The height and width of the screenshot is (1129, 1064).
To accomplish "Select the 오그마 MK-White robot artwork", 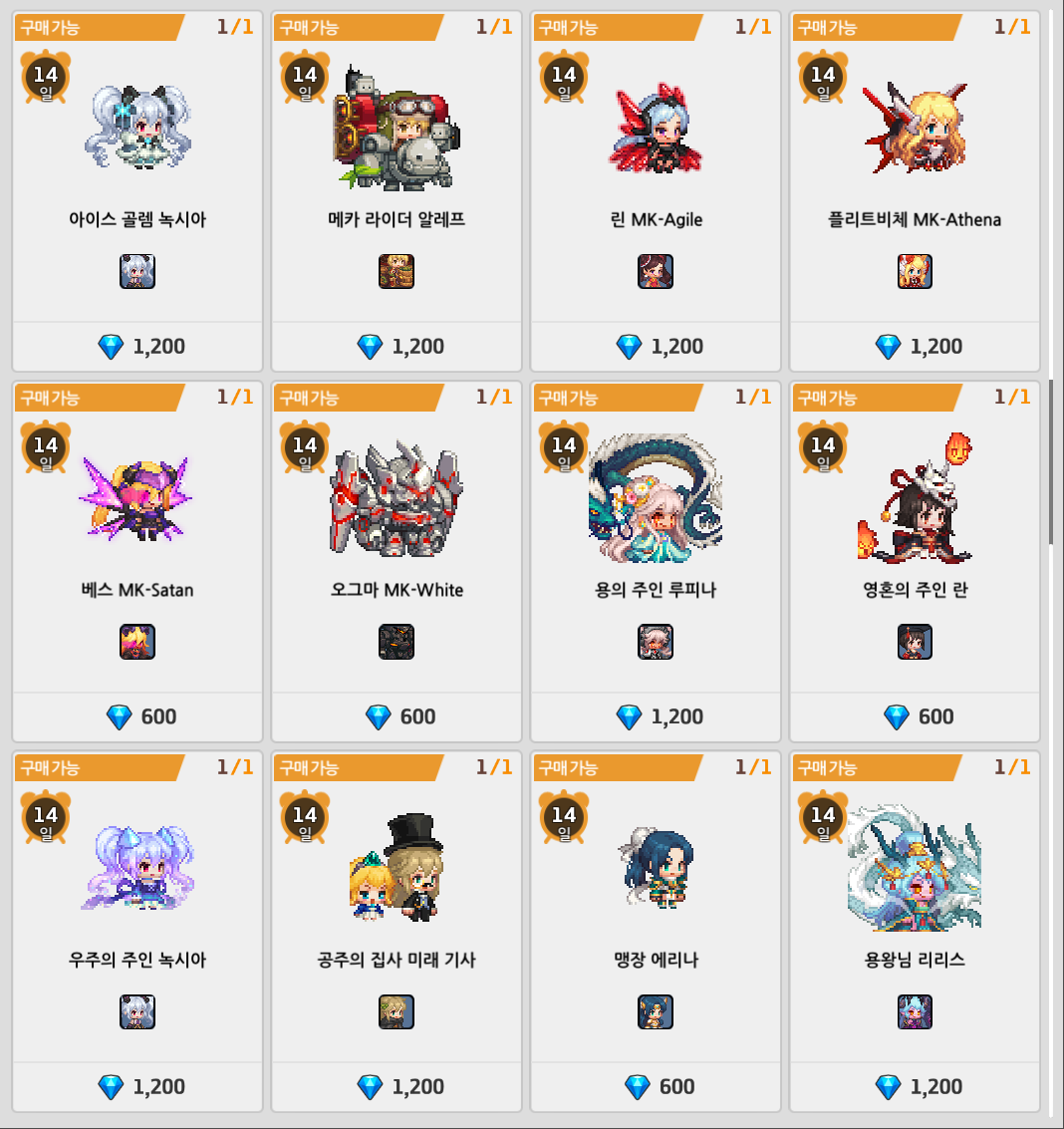I will (397, 498).
